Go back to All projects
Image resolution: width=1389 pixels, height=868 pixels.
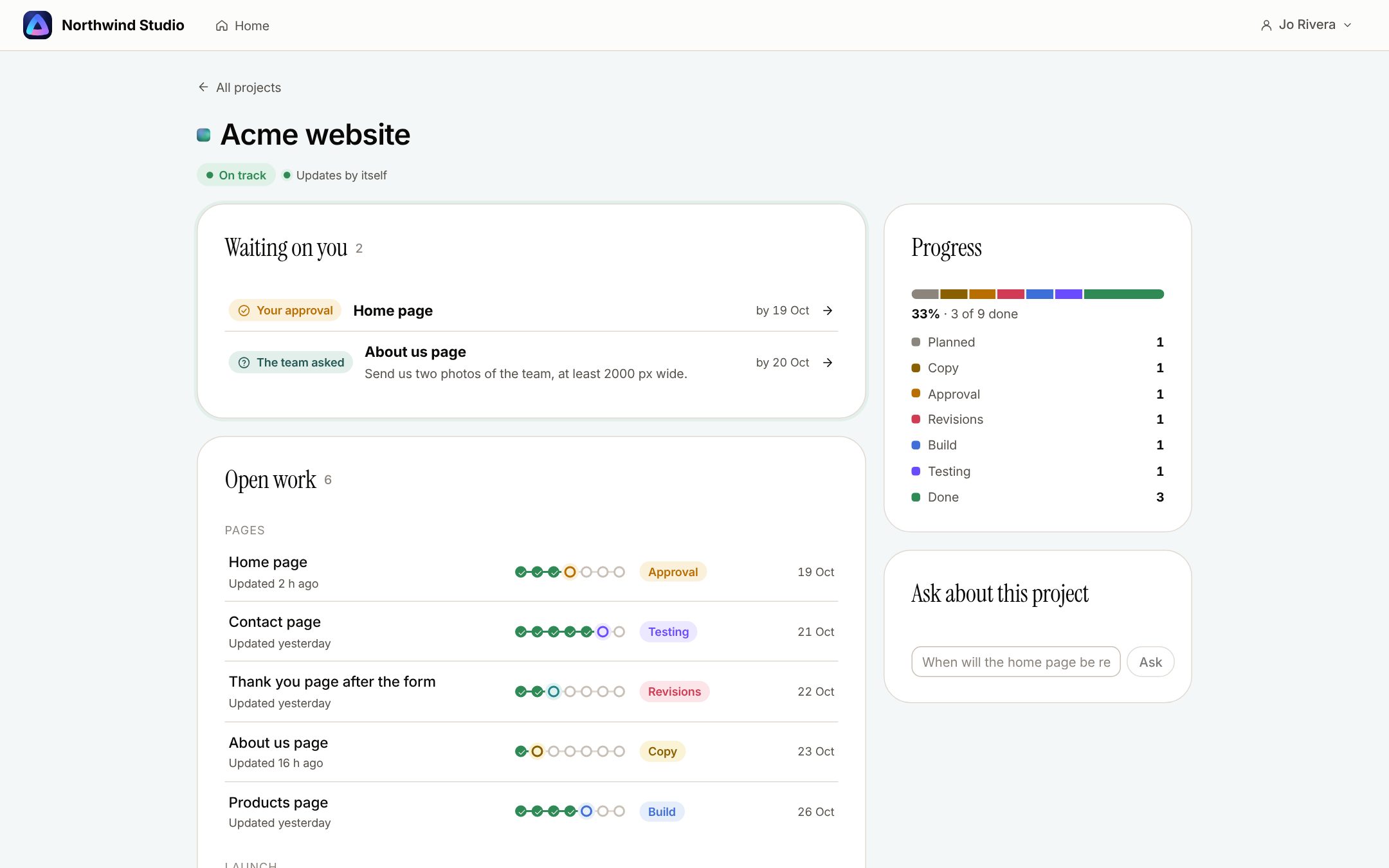(239, 87)
